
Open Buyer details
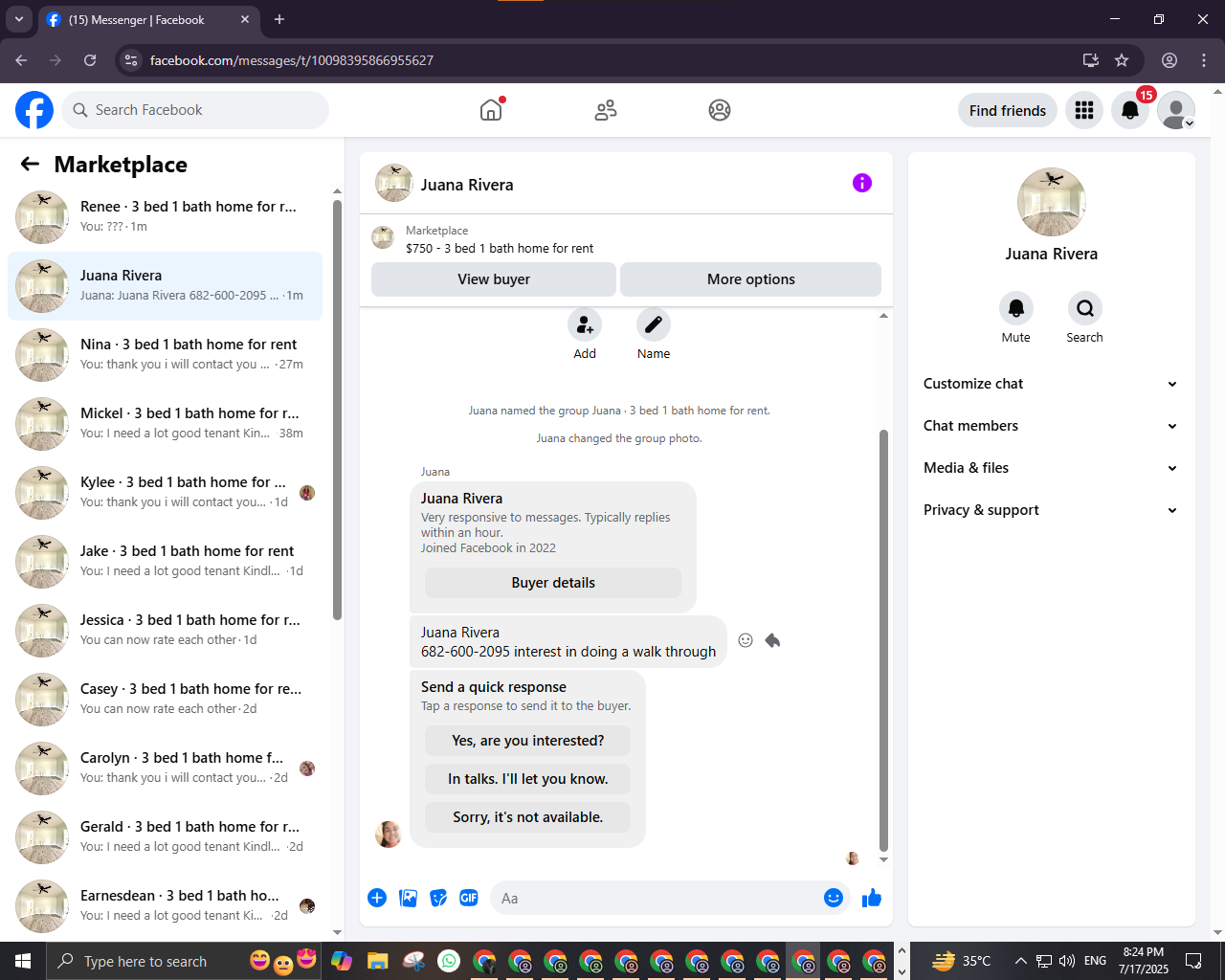point(553,583)
